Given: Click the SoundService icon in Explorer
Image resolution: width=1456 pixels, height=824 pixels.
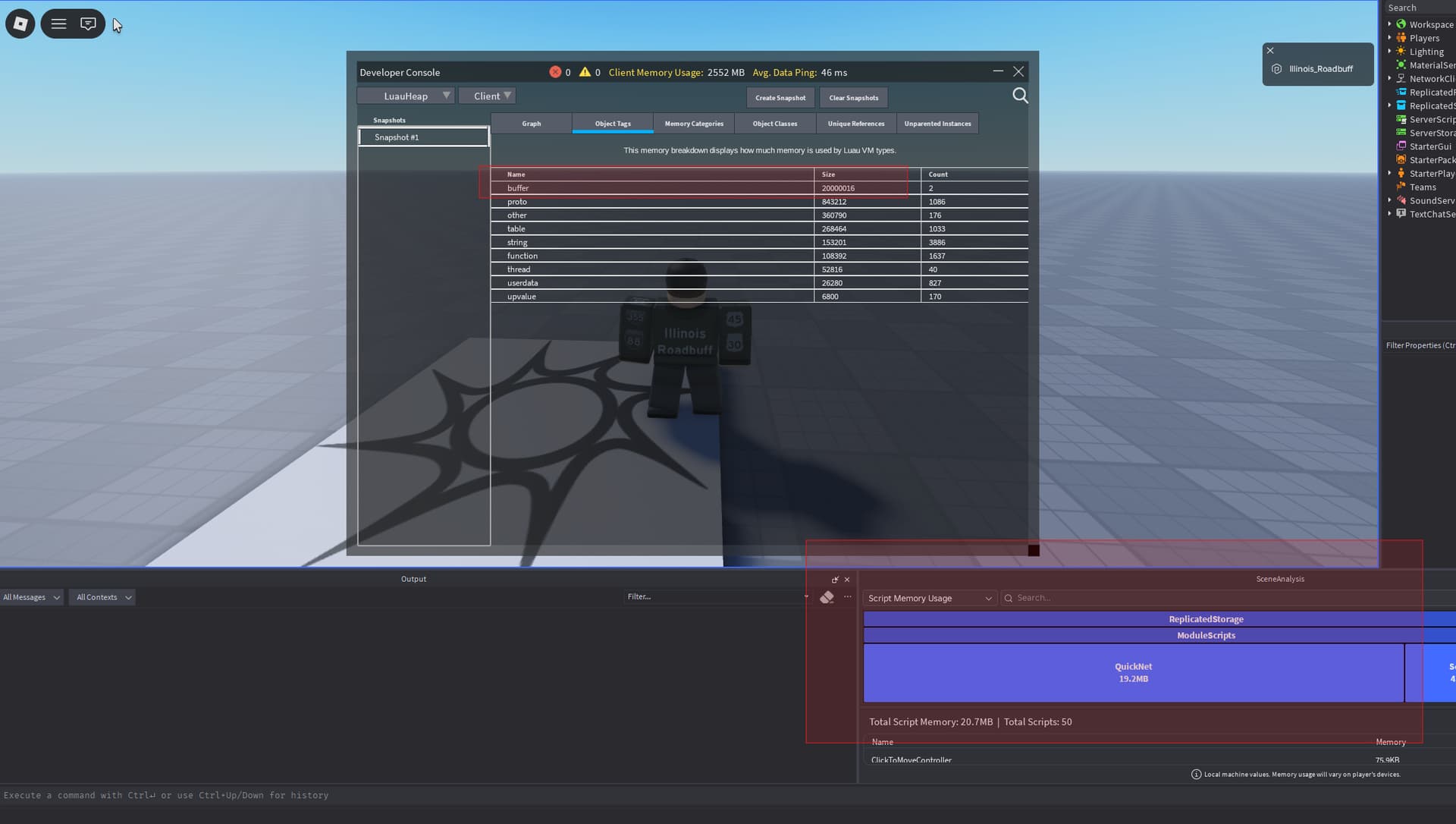Looking at the screenshot, I should (x=1401, y=201).
